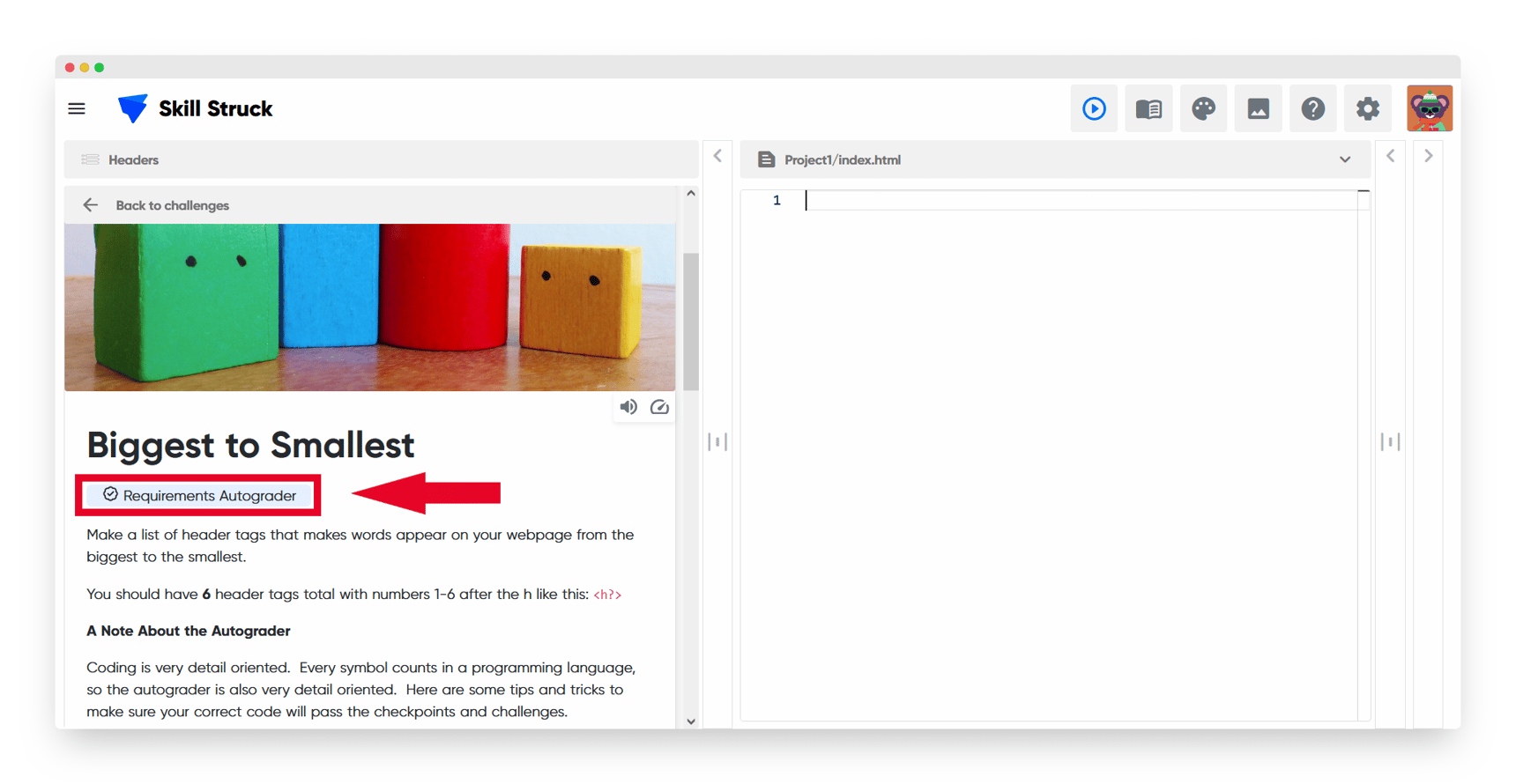The image size is (1516, 784).
Task: Click the help question mark icon
Action: click(x=1312, y=108)
